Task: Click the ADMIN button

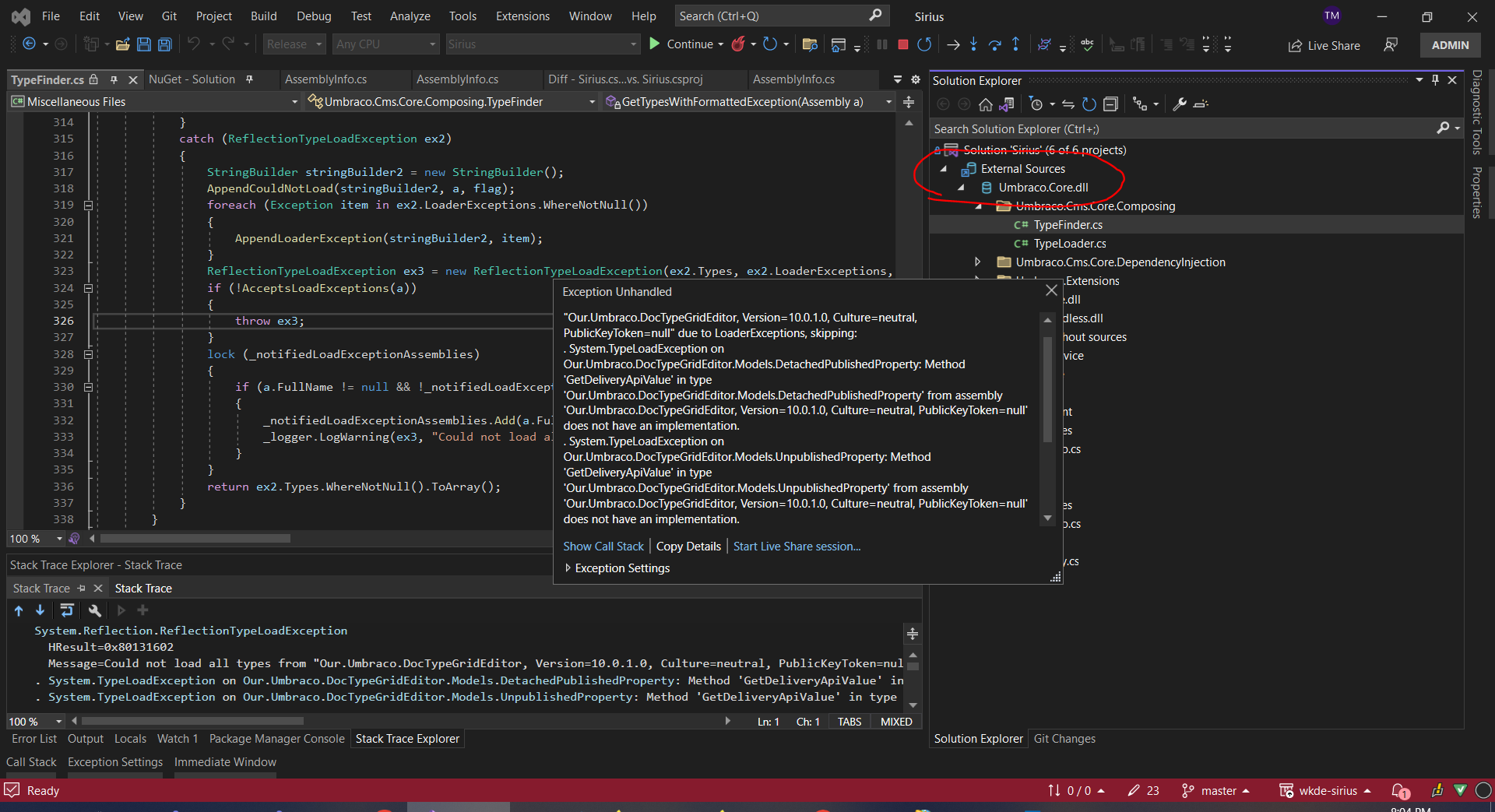Action: click(x=1450, y=45)
